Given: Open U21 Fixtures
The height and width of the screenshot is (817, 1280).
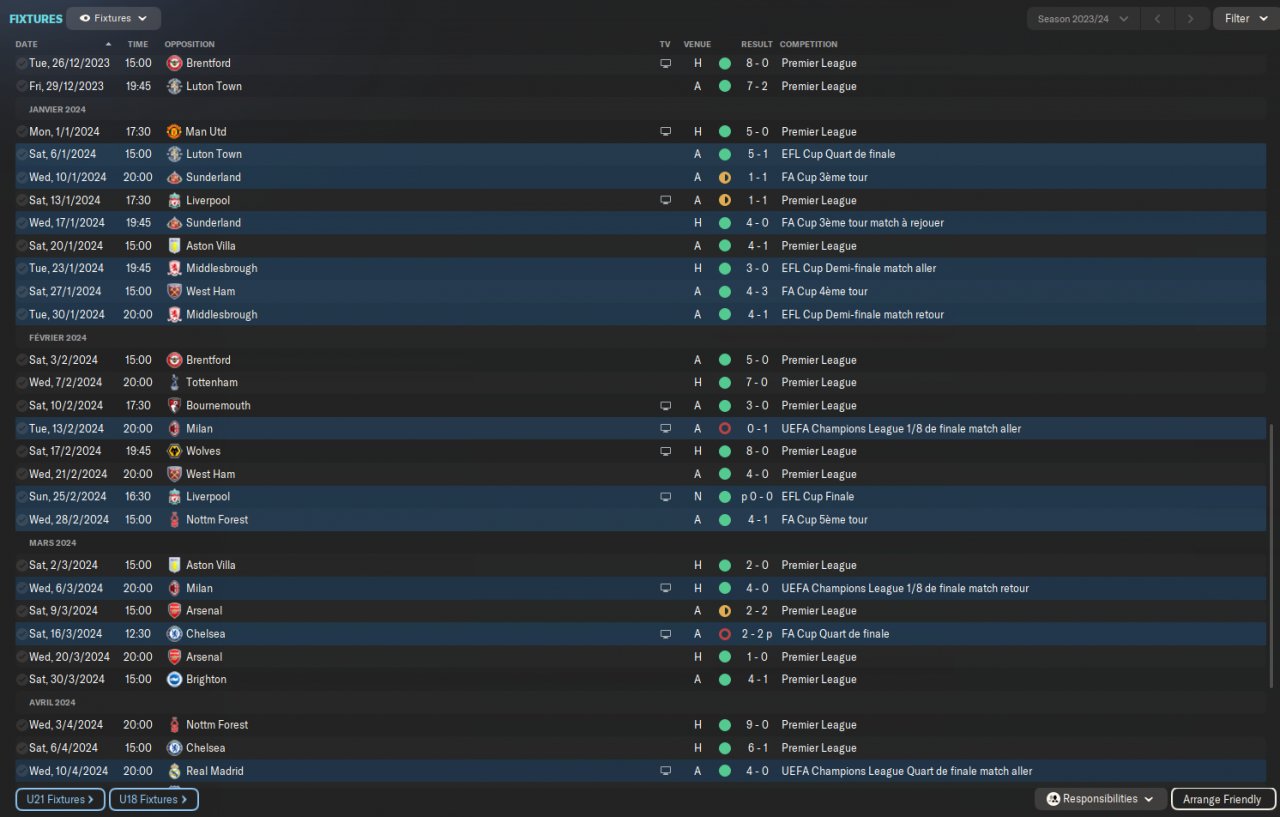Looking at the screenshot, I should tap(60, 799).
